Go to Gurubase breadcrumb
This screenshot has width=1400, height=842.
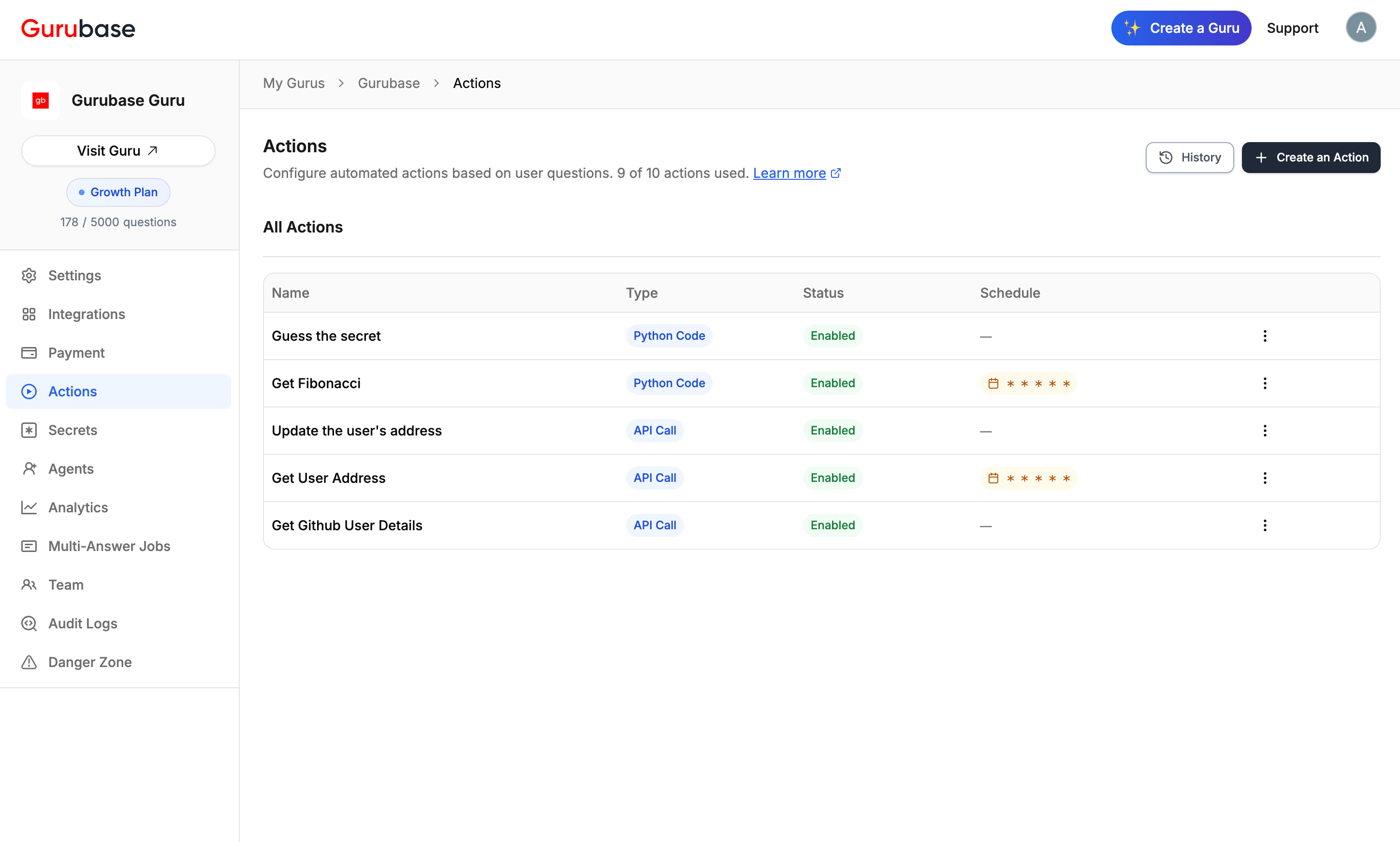[389, 83]
